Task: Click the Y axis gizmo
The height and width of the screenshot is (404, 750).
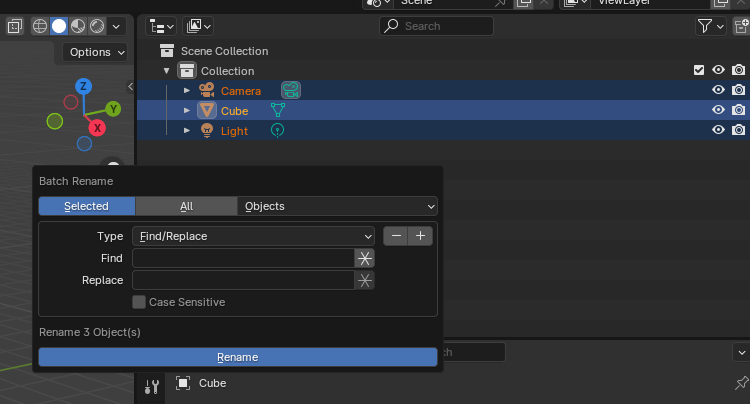Action: coord(113,109)
